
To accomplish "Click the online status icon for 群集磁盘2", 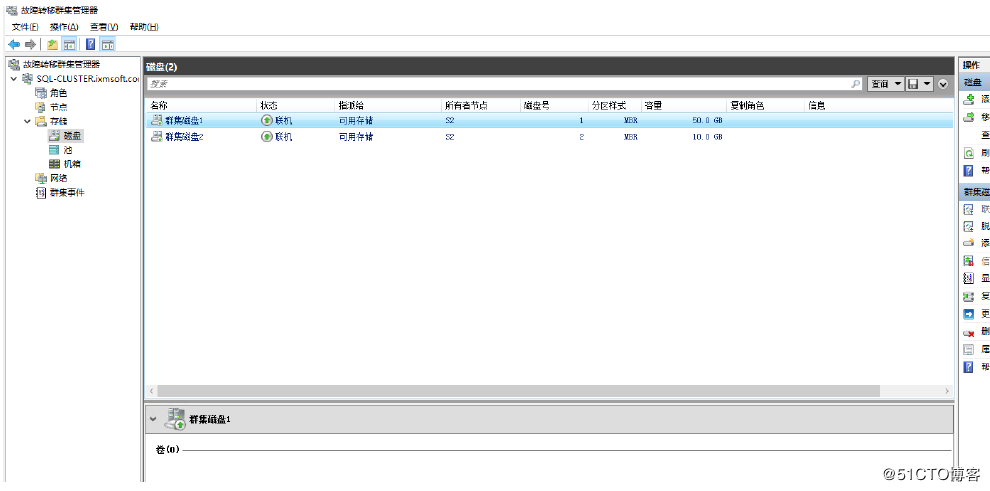I will point(266,136).
